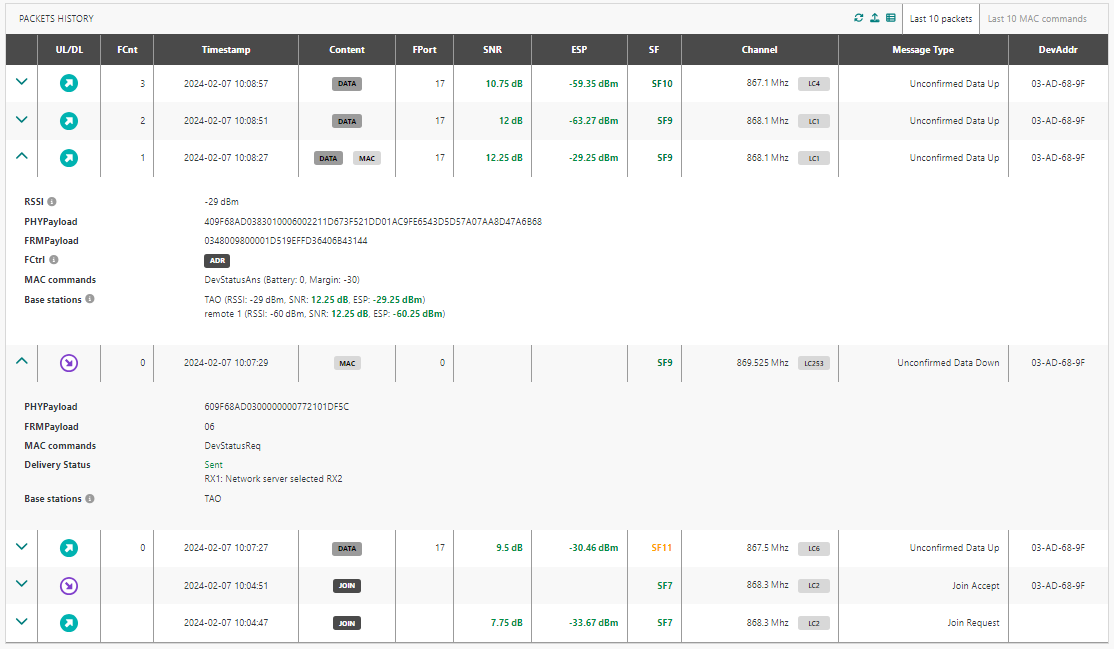Collapse the Unconfirmed Data Down row
The image size is (1114, 649).
click(x=22, y=362)
